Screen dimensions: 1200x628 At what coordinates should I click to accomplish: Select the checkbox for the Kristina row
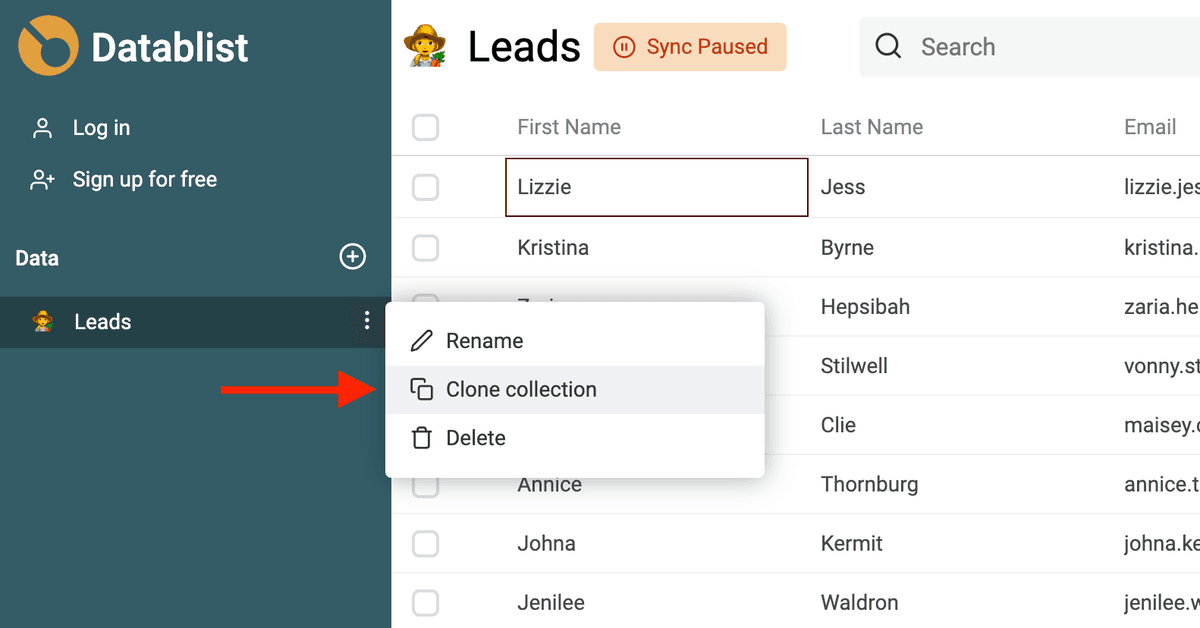(x=426, y=247)
